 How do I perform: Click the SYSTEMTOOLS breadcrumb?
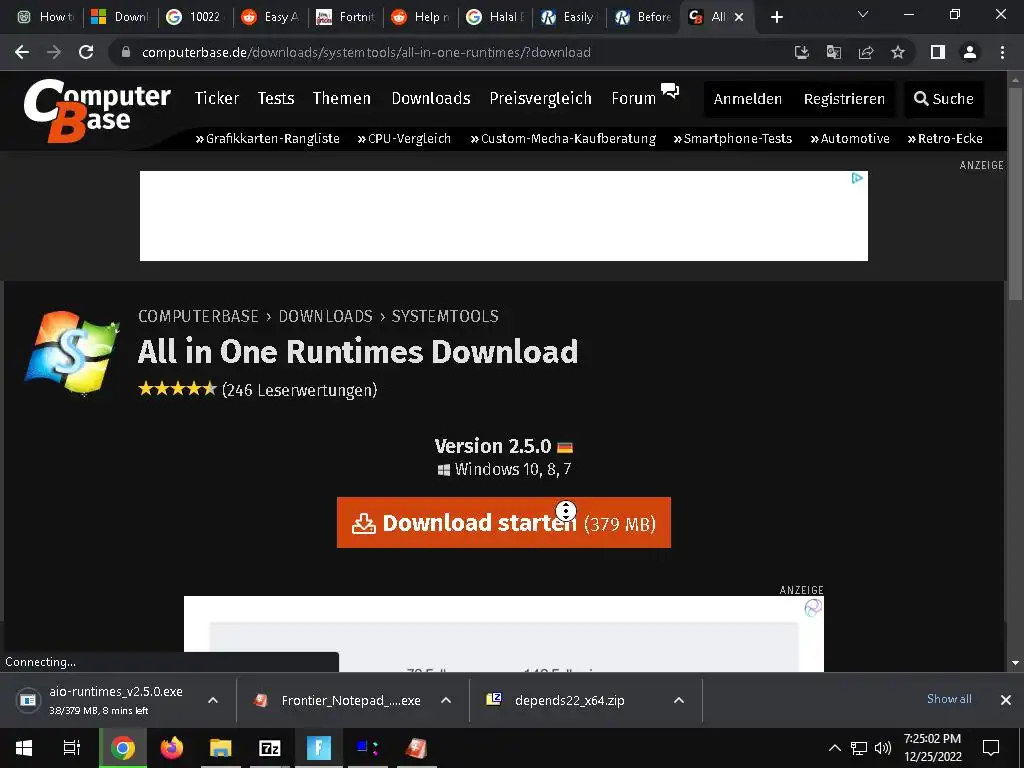(445, 316)
